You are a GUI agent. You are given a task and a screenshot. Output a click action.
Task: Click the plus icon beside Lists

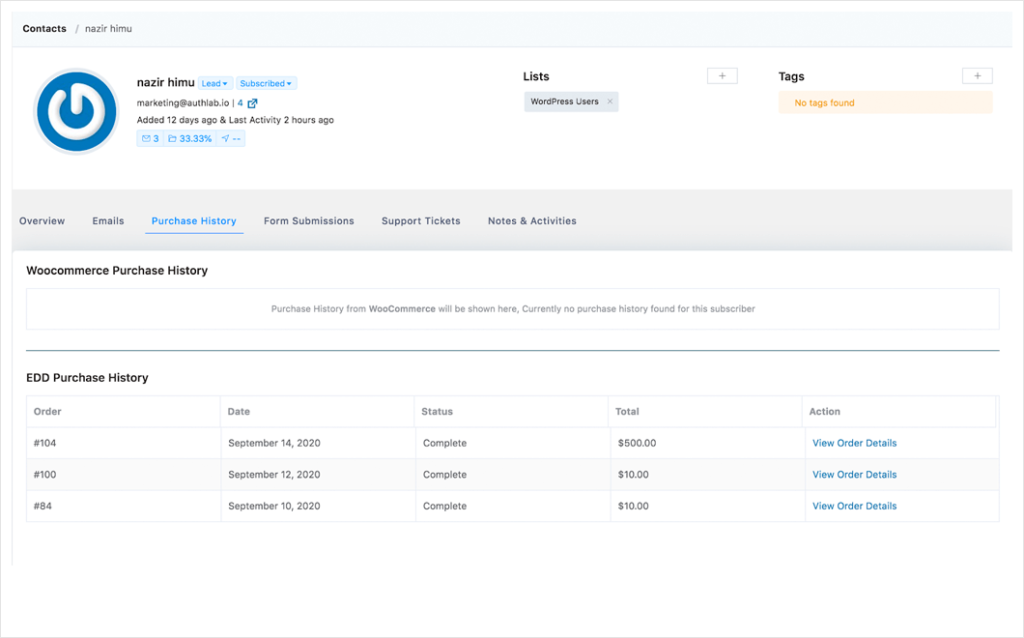point(722,75)
